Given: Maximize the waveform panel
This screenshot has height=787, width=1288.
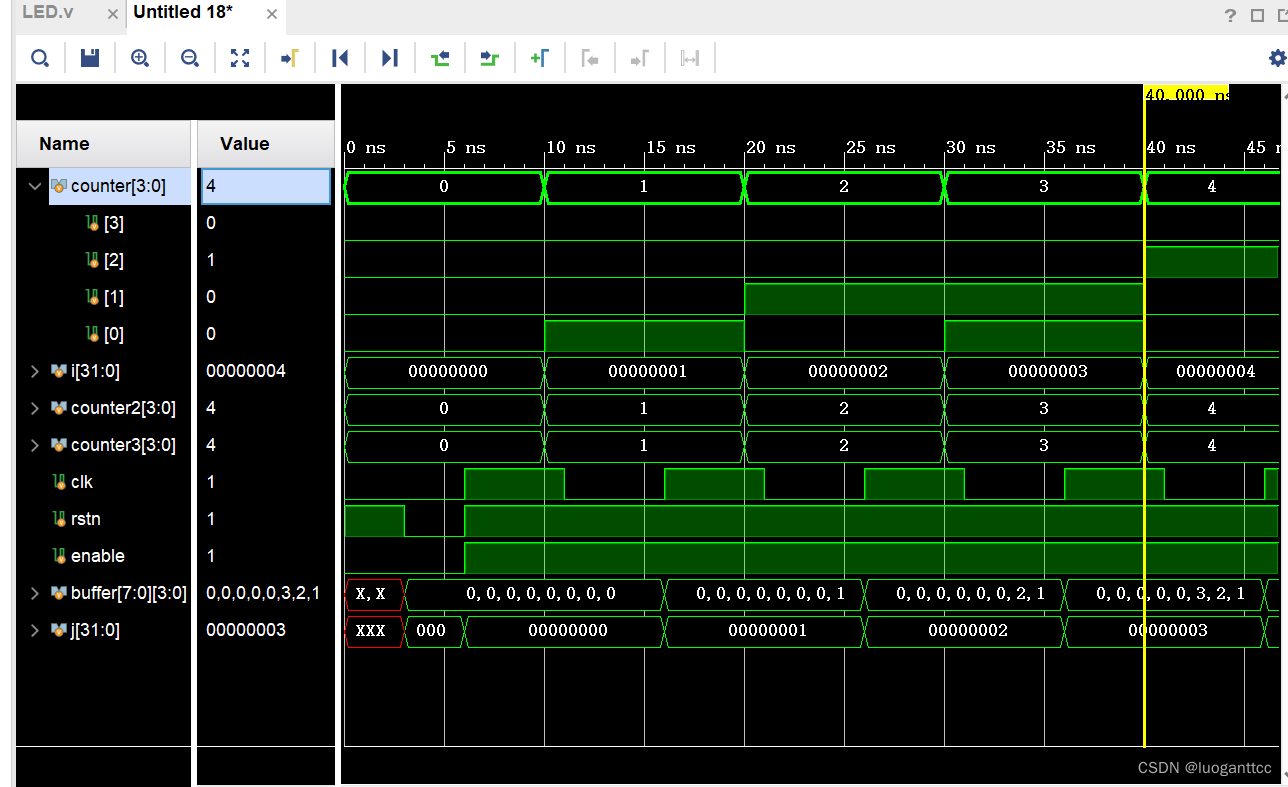Looking at the screenshot, I should click(1257, 15).
